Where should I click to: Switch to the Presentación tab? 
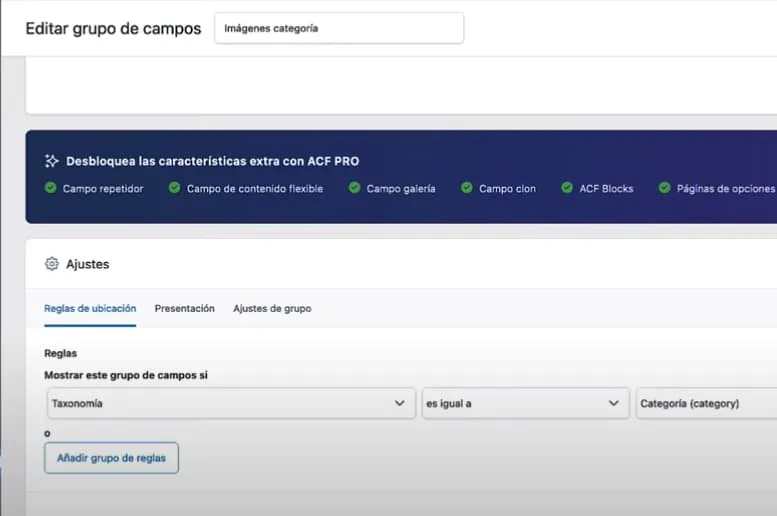[x=184, y=308]
